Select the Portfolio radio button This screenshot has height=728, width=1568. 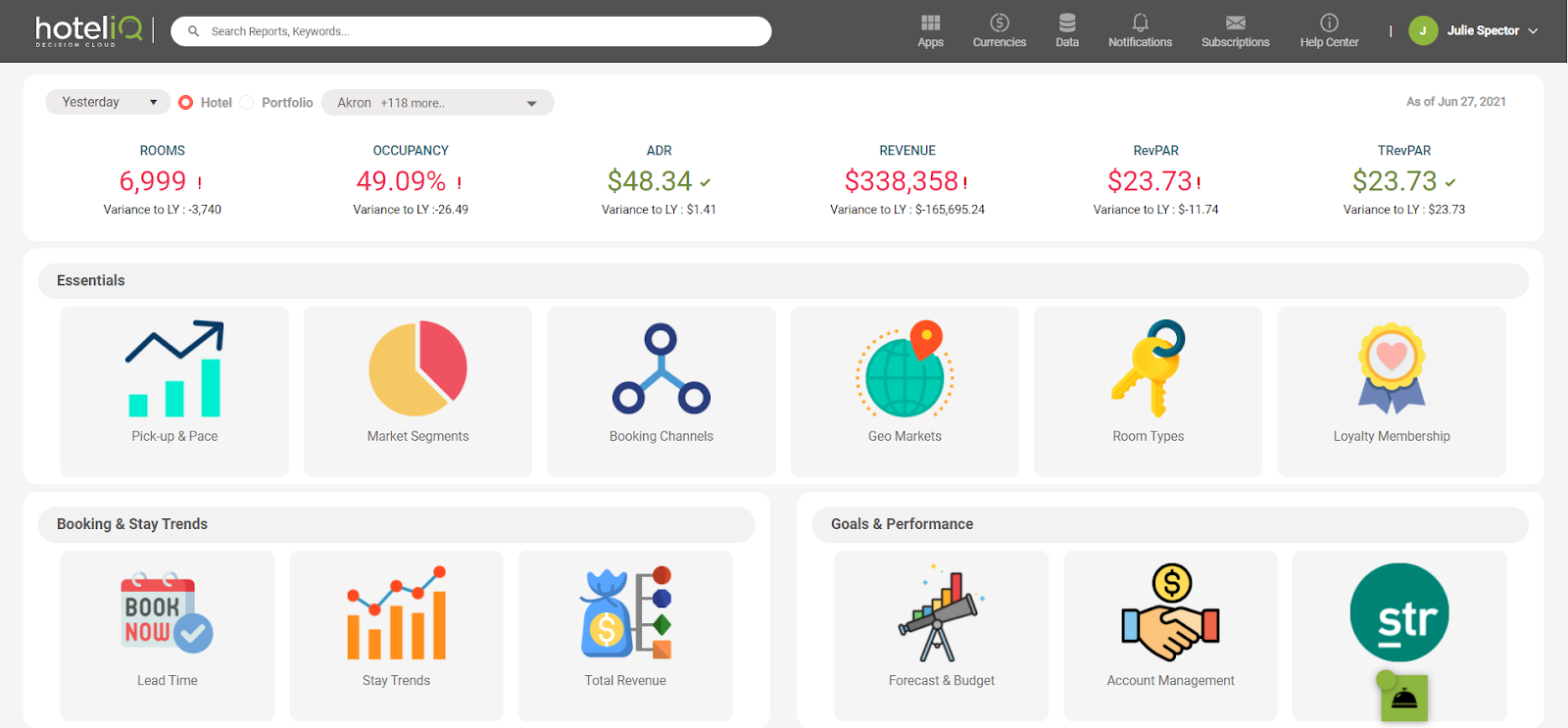[247, 102]
